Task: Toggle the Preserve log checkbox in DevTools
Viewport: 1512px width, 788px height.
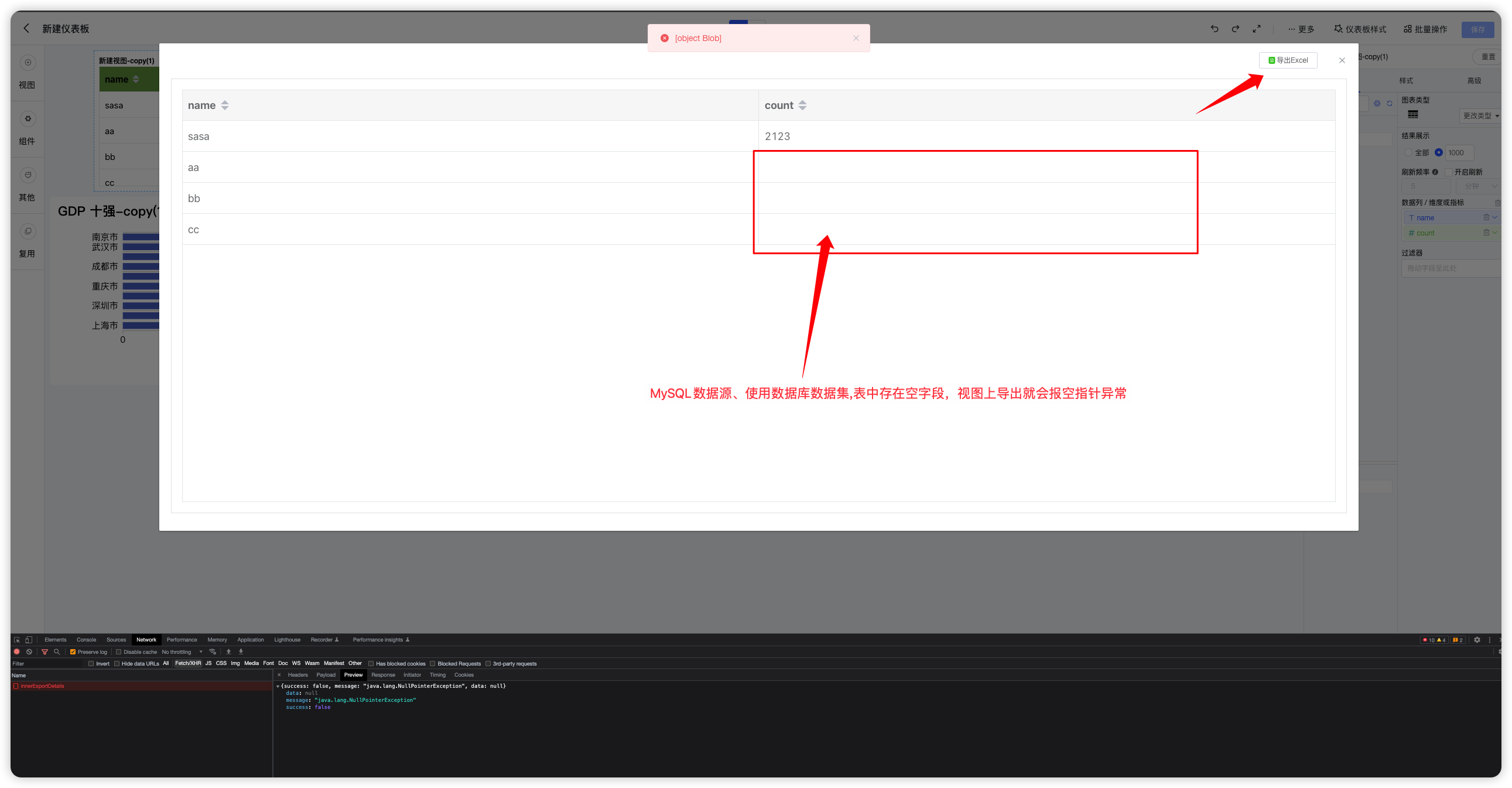Action: [72, 651]
